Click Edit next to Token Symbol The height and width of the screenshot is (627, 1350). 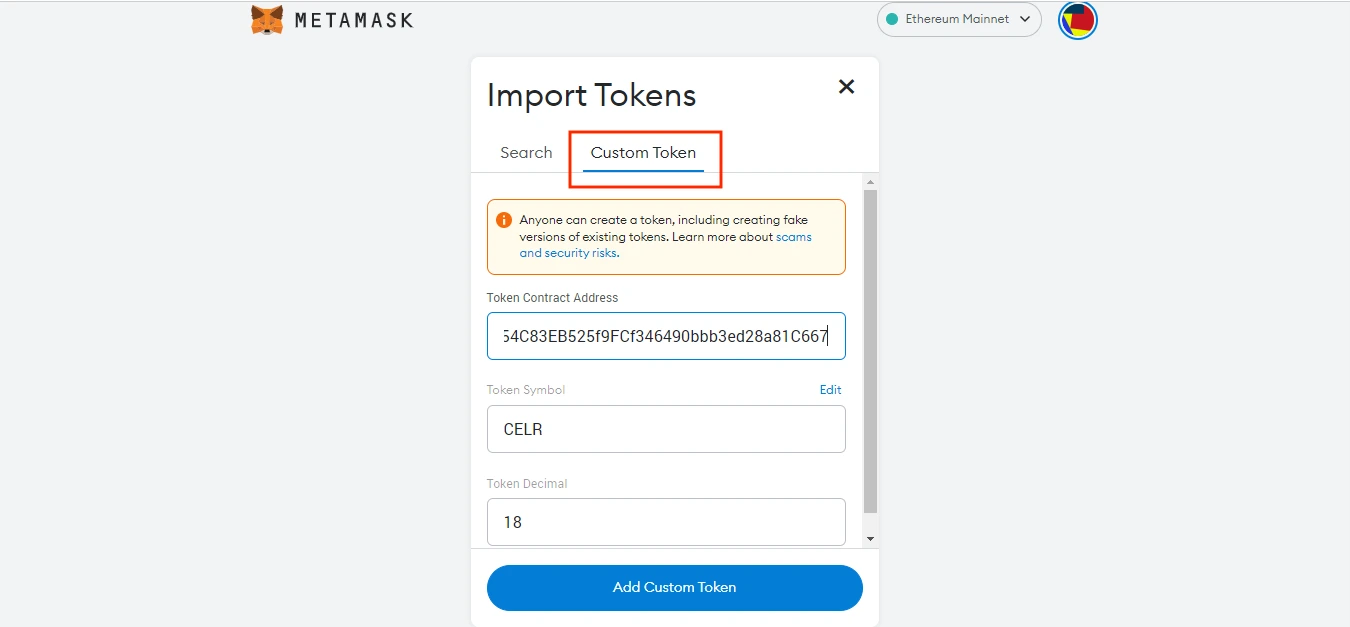(831, 390)
